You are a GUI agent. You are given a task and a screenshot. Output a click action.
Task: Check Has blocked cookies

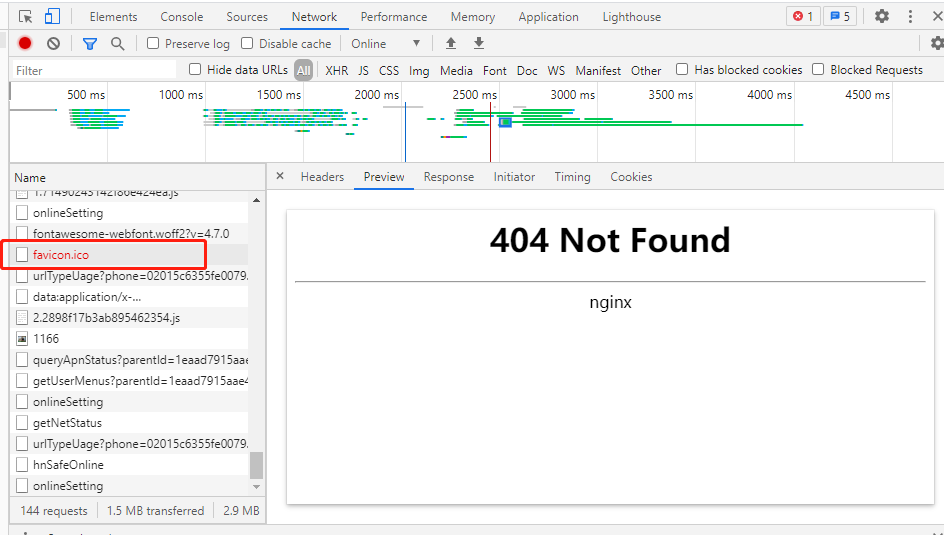[x=682, y=69]
